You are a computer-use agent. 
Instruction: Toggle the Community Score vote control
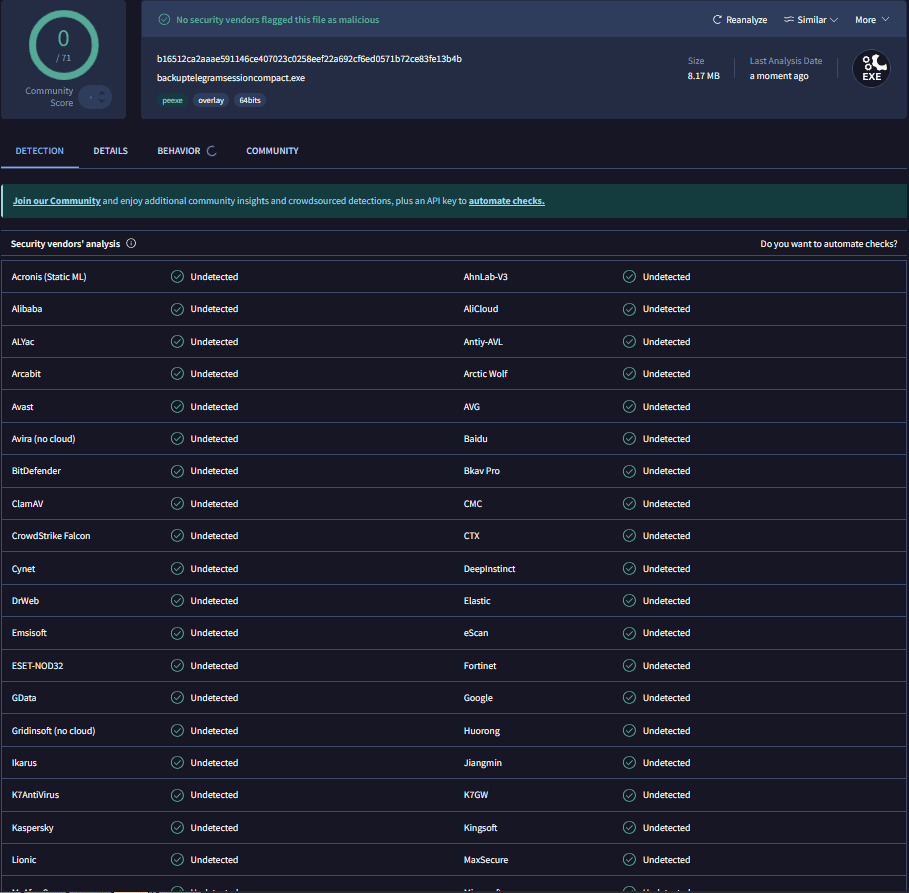[x=95, y=97]
